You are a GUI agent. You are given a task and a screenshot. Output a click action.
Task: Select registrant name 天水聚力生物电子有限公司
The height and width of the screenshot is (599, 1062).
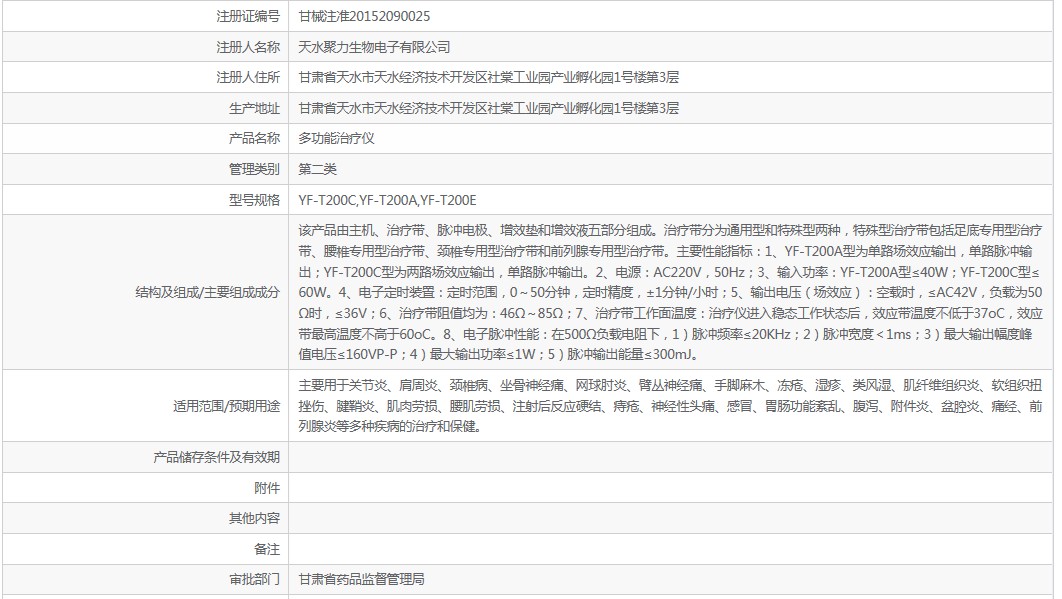click(375, 47)
